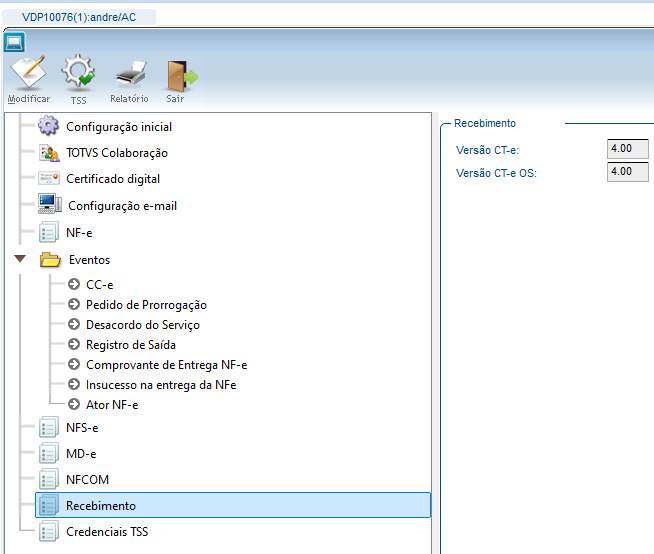Click arrow icon beside Pedido de Prorrogação
654x554 pixels.
click(74, 304)
